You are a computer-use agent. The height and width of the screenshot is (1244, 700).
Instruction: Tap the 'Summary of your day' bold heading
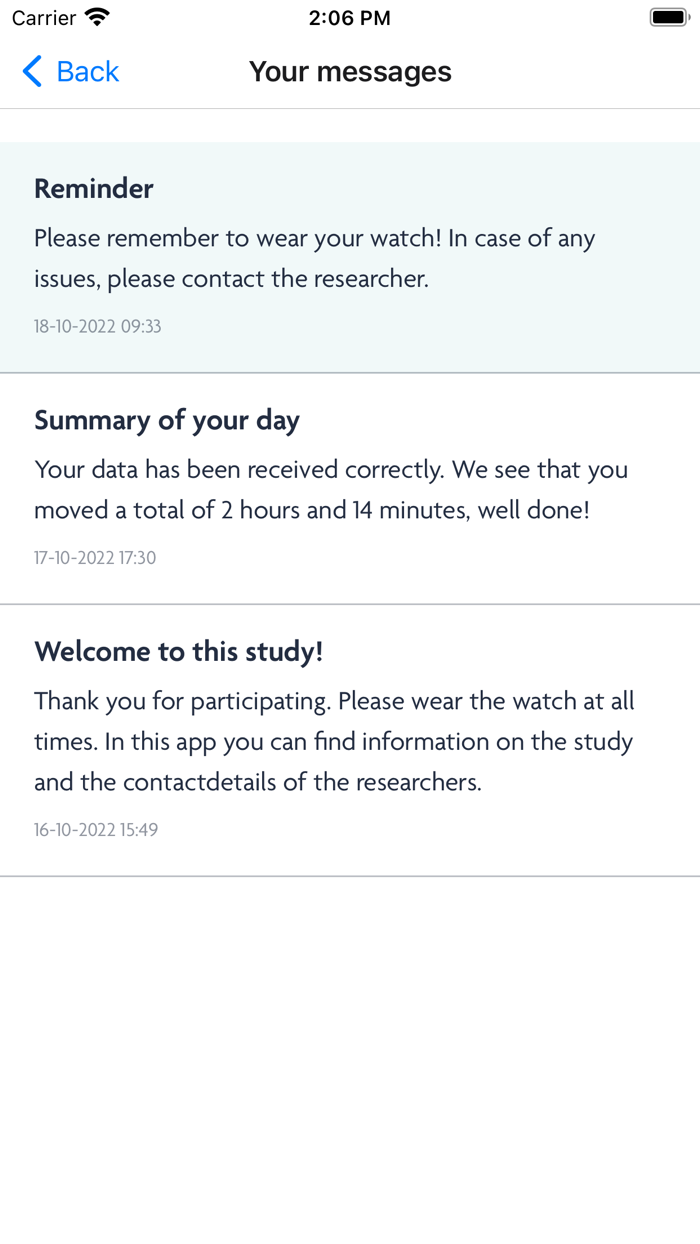pyautogui.click(x=166, y=420)
